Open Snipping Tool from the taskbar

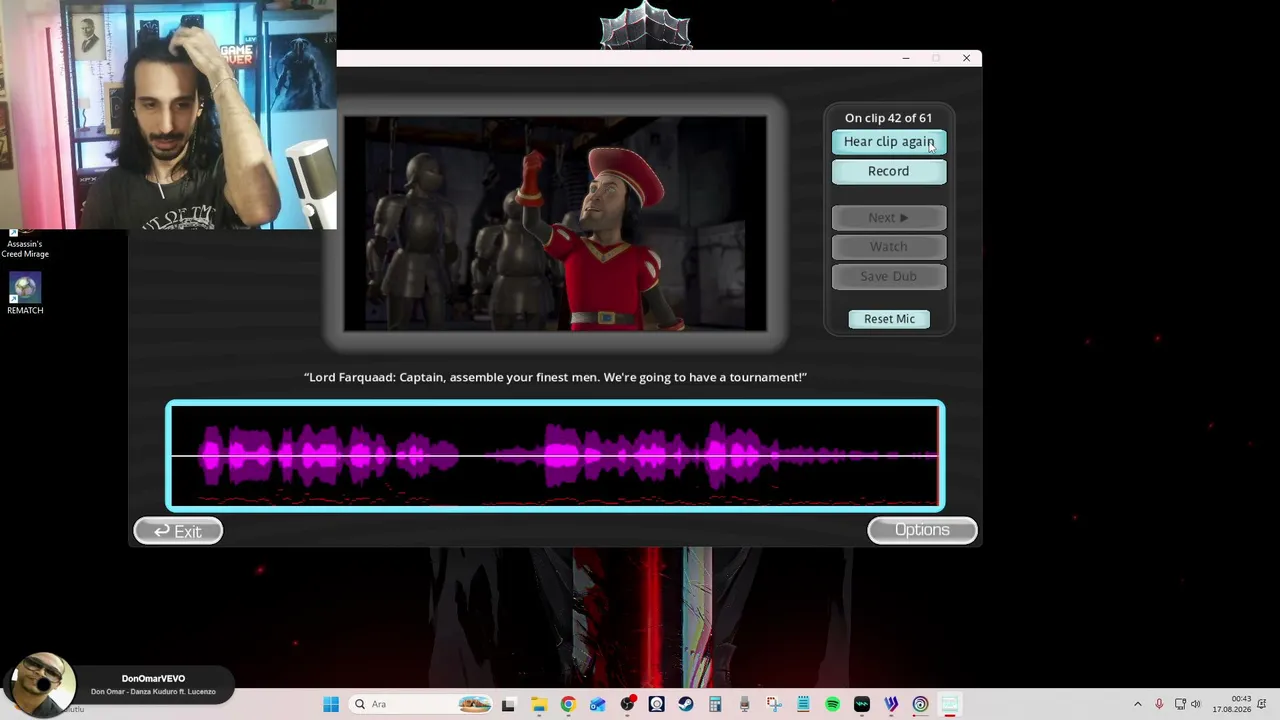pos(774,704)
